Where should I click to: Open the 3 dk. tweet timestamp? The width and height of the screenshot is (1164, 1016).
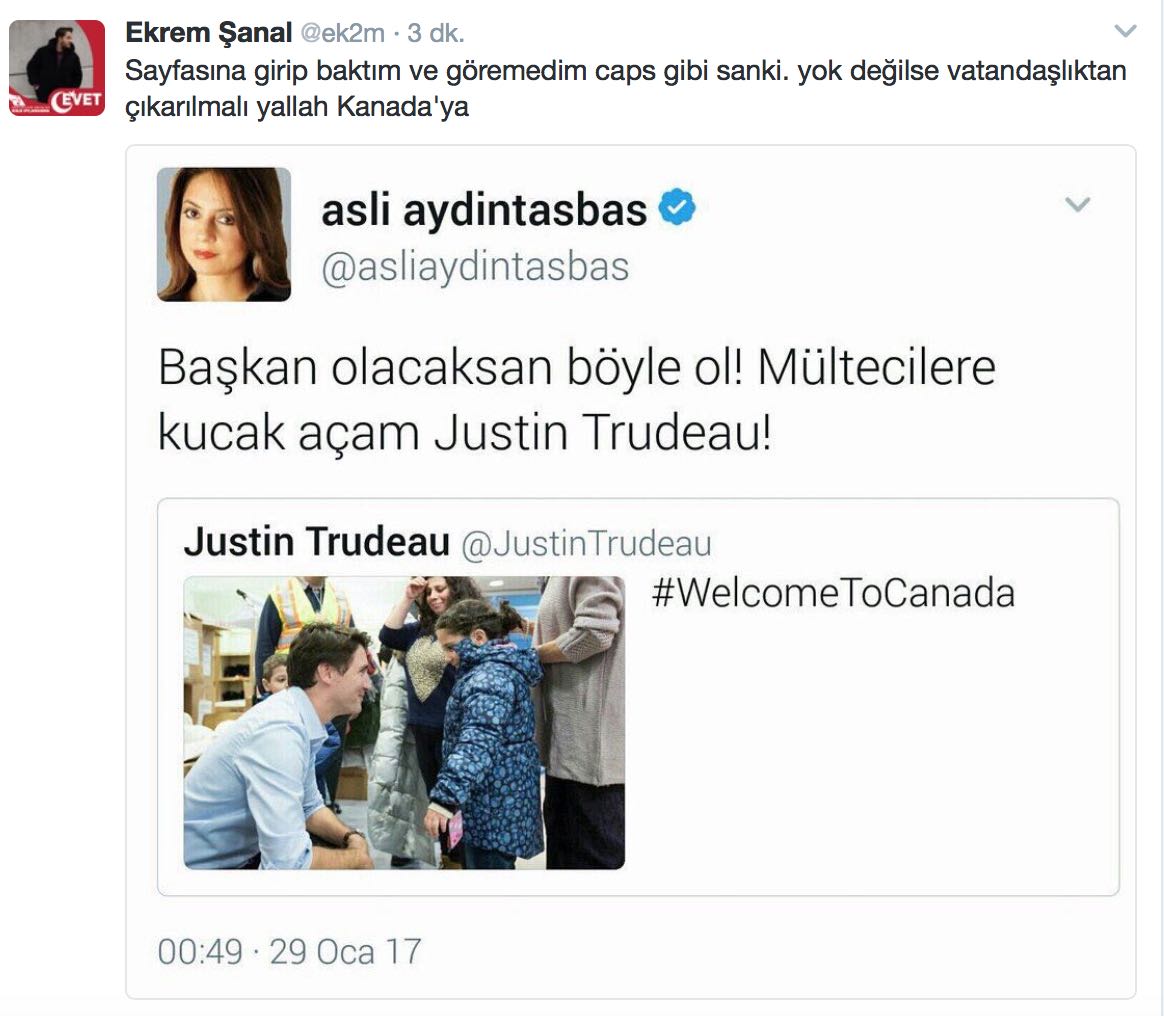point(436,33)
